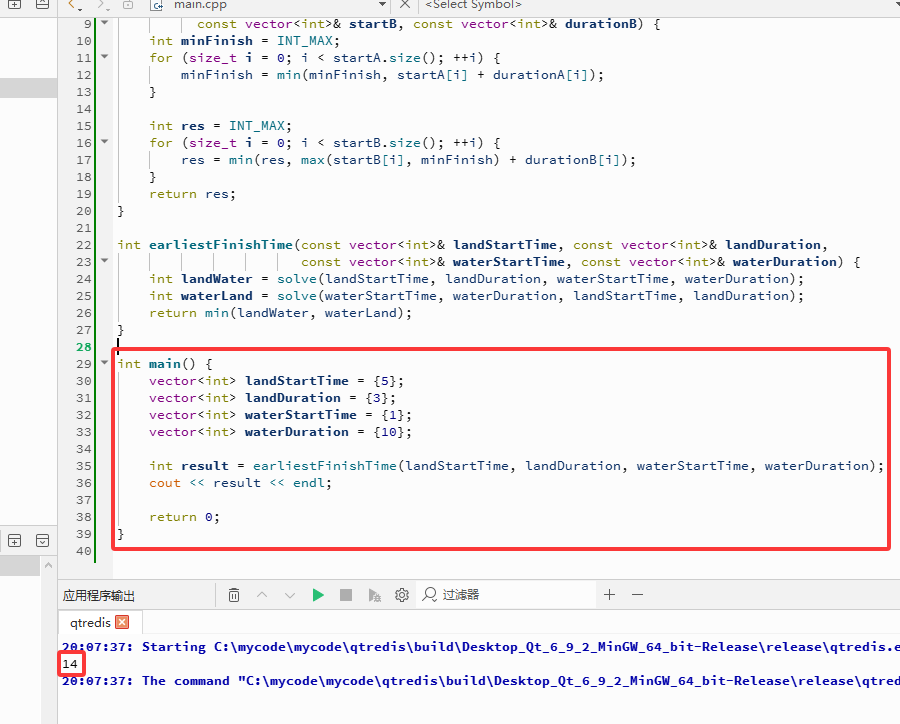Stop the running application with the square button

coord(346,595)
